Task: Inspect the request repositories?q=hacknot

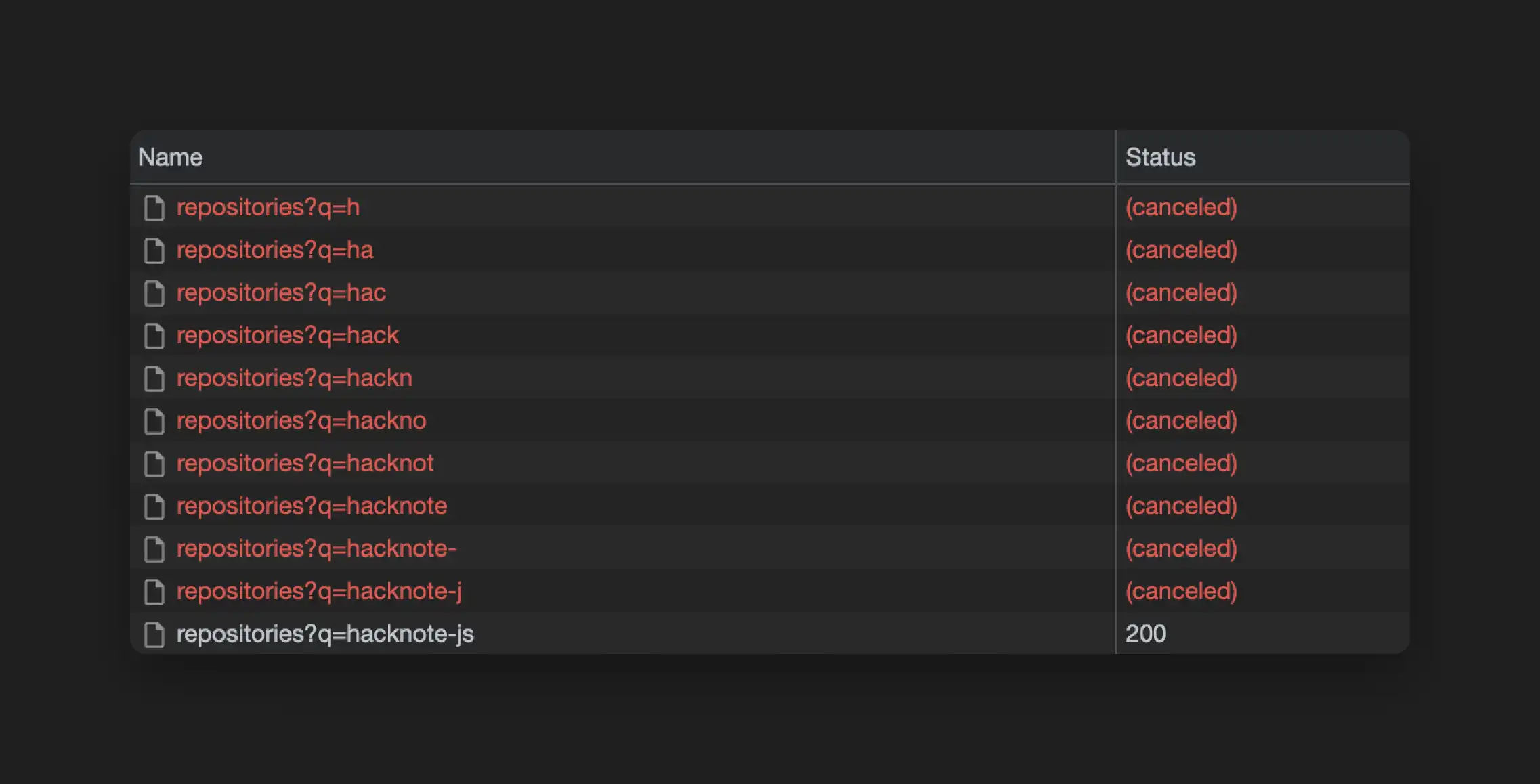Action: coord(305,463)
